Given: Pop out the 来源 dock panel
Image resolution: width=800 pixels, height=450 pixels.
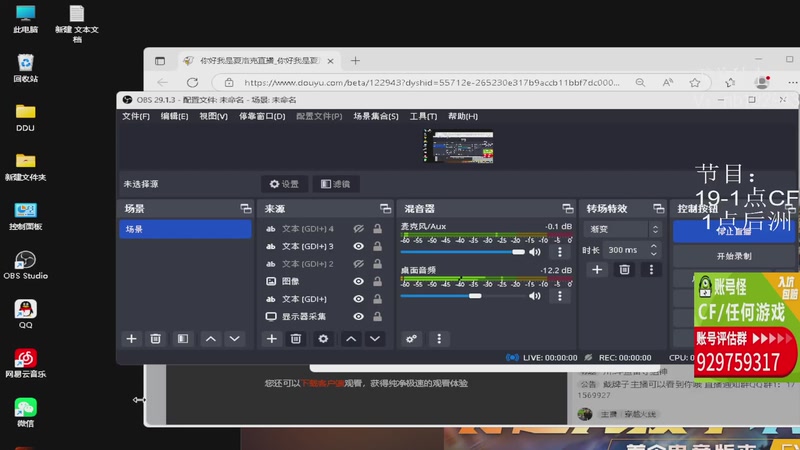Looking at the screenshot, I should [386, 209].
